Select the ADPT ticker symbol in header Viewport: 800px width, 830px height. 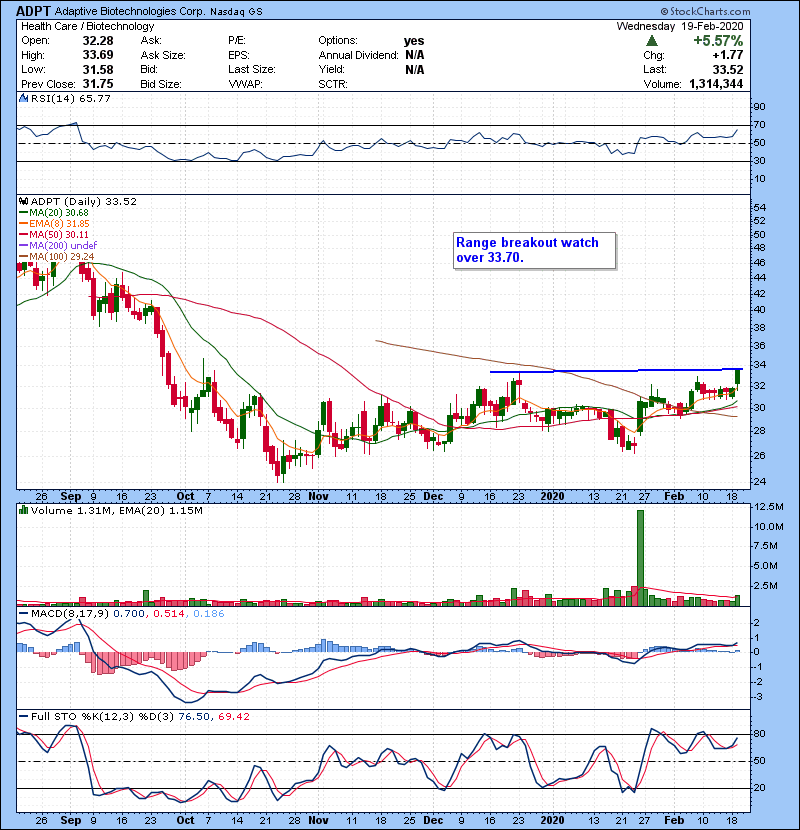click(34, 11)
